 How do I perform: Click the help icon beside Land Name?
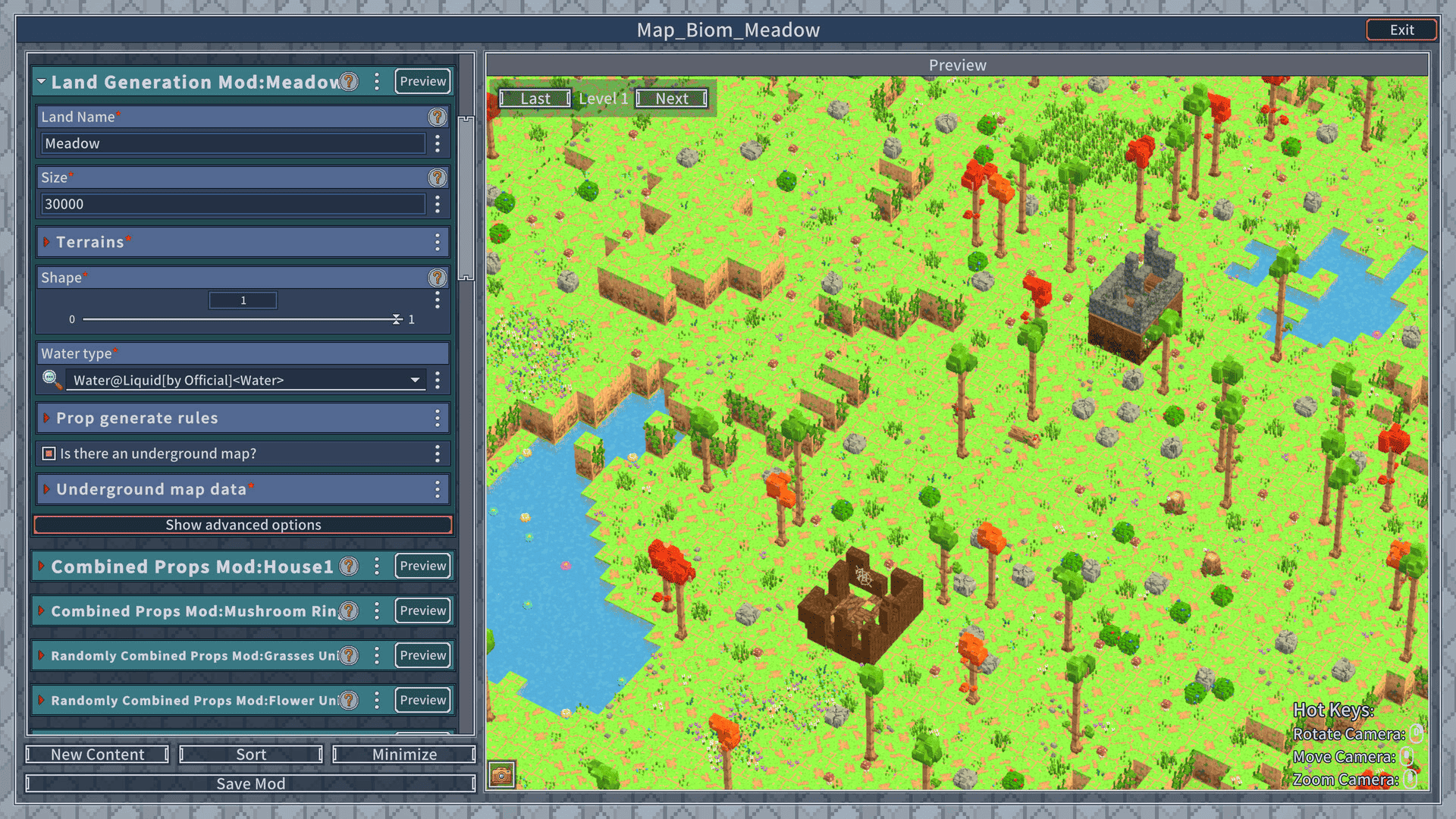(x=437, y=117)
